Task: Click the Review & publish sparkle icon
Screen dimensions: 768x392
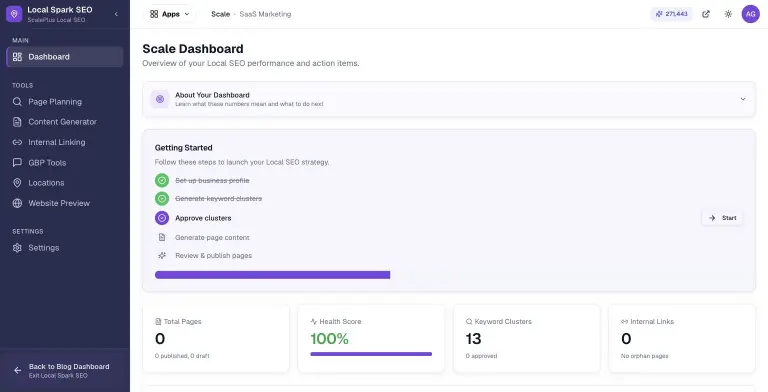Action: [x=162, y=255]
